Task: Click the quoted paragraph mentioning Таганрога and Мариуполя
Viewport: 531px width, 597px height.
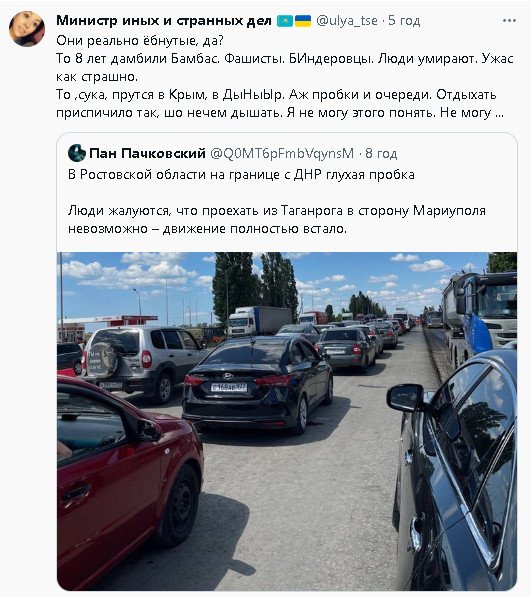Action: click(277, 220)
